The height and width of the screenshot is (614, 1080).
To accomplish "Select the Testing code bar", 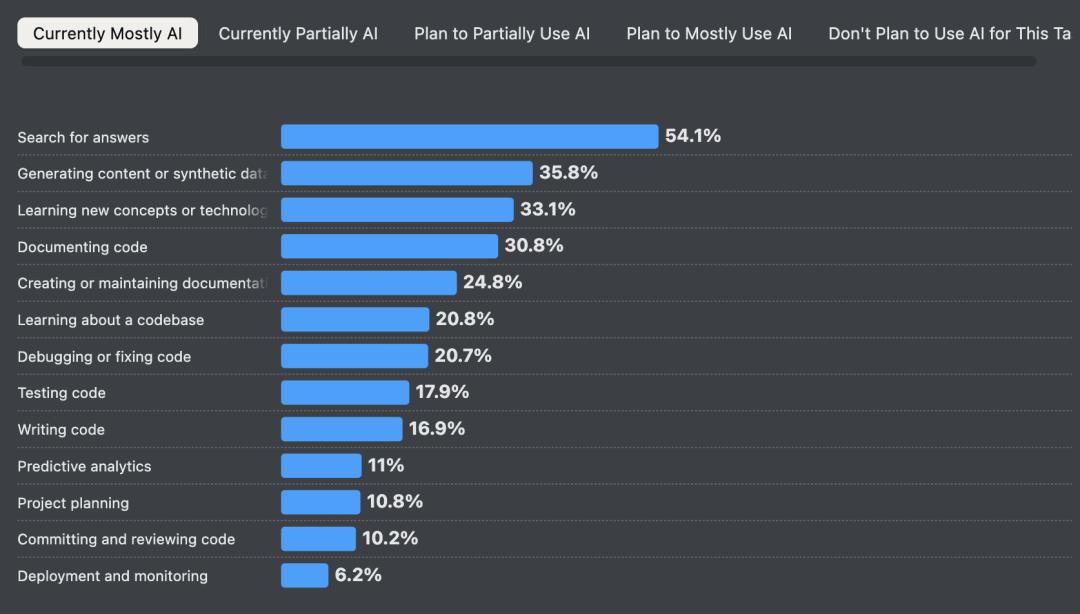I will click(x=345, y=392).
